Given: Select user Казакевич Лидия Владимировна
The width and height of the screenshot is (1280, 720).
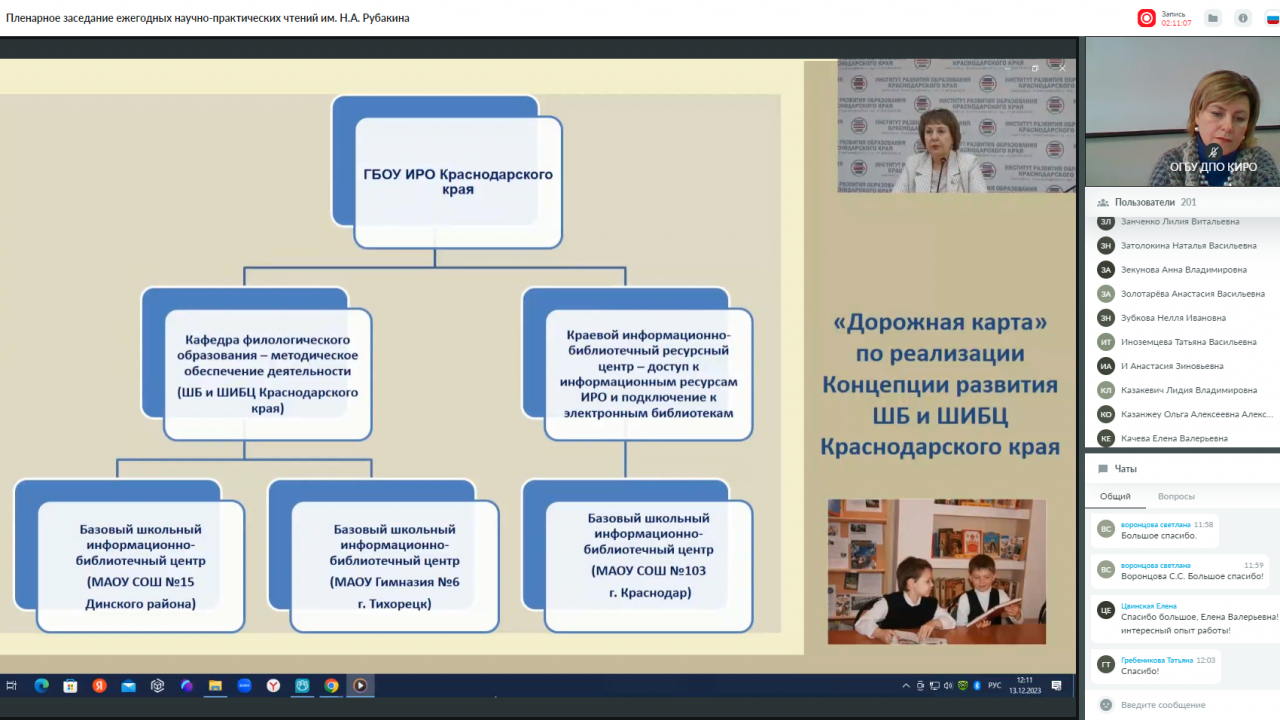Looking at the screenshot, I should point(1188,390).
